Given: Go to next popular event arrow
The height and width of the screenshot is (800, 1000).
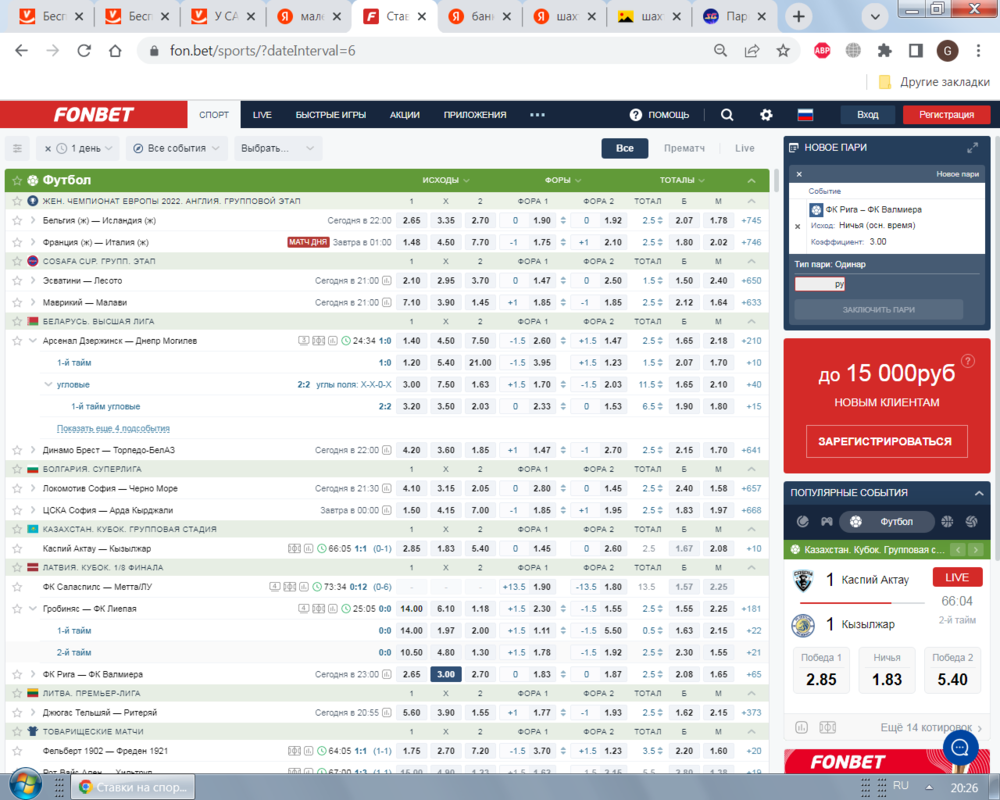Looking at the screenshot, I should coord(976,549).
